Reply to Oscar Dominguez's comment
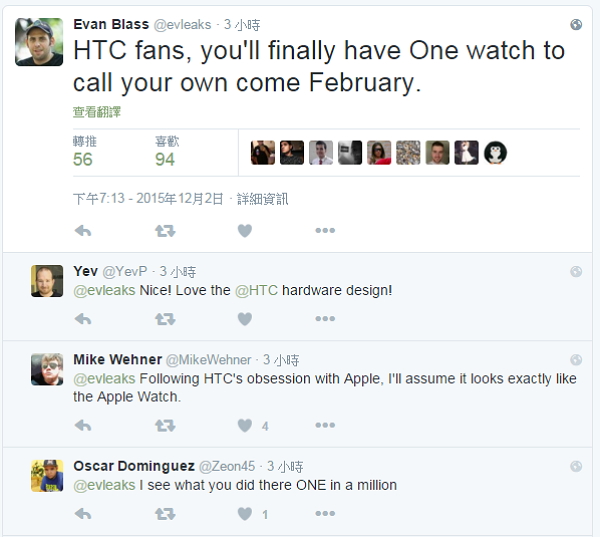This screenshot has width=600, height=537. 83,515
